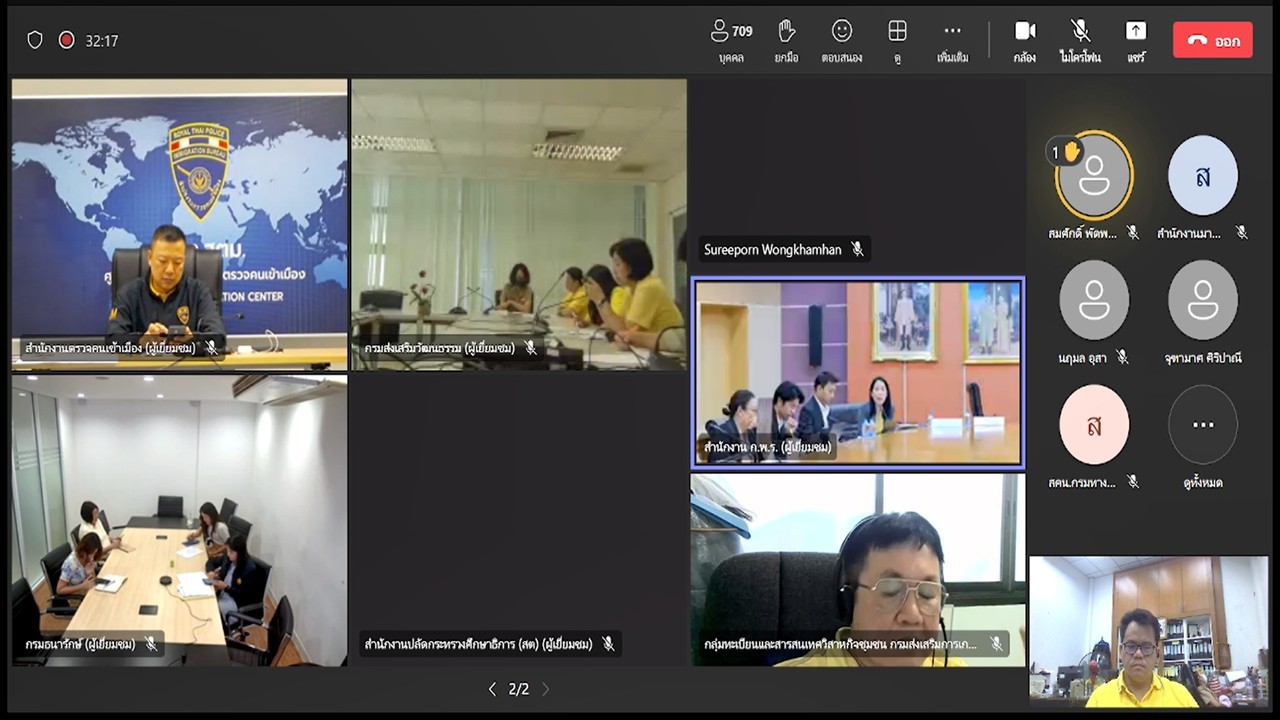1280x720 pixels.
Task: Raise hand using the hand icon
Action: pyautogui.click(x=786, y=41)
